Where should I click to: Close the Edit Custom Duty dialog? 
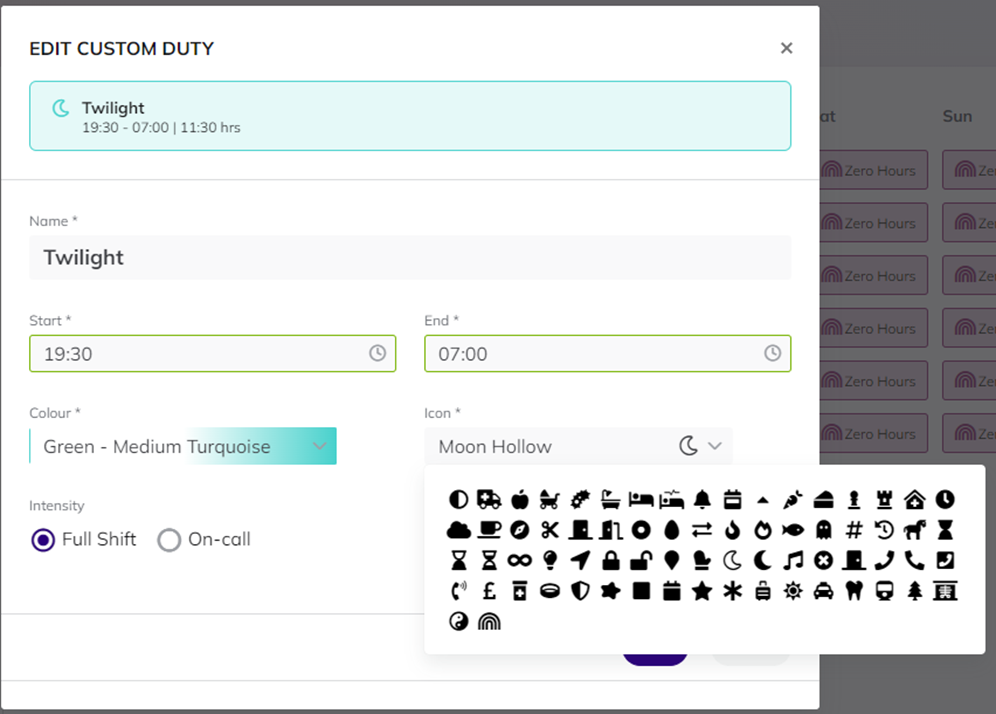click(786, 48)
